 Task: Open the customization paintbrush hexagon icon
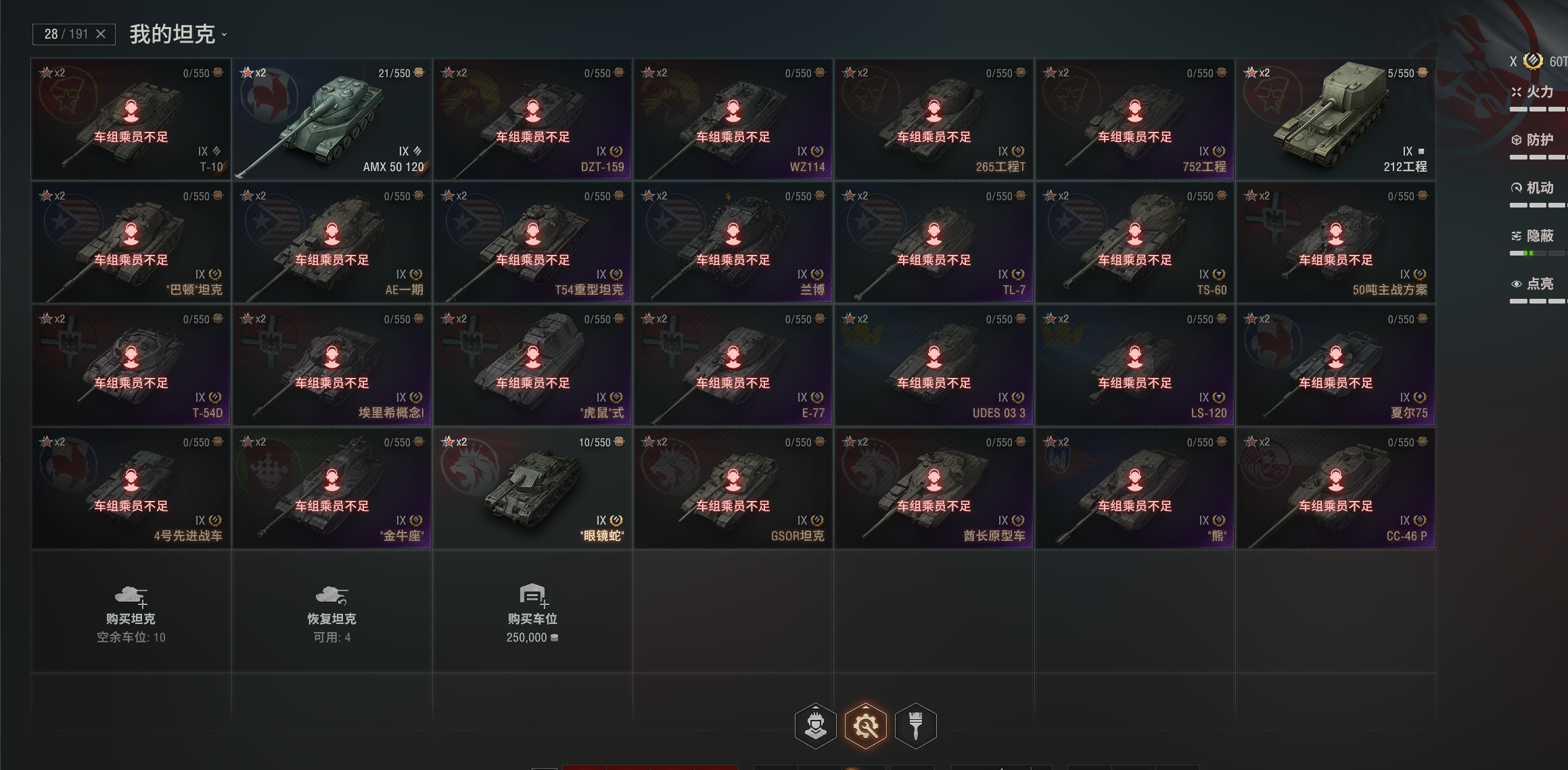coord(916,726)
